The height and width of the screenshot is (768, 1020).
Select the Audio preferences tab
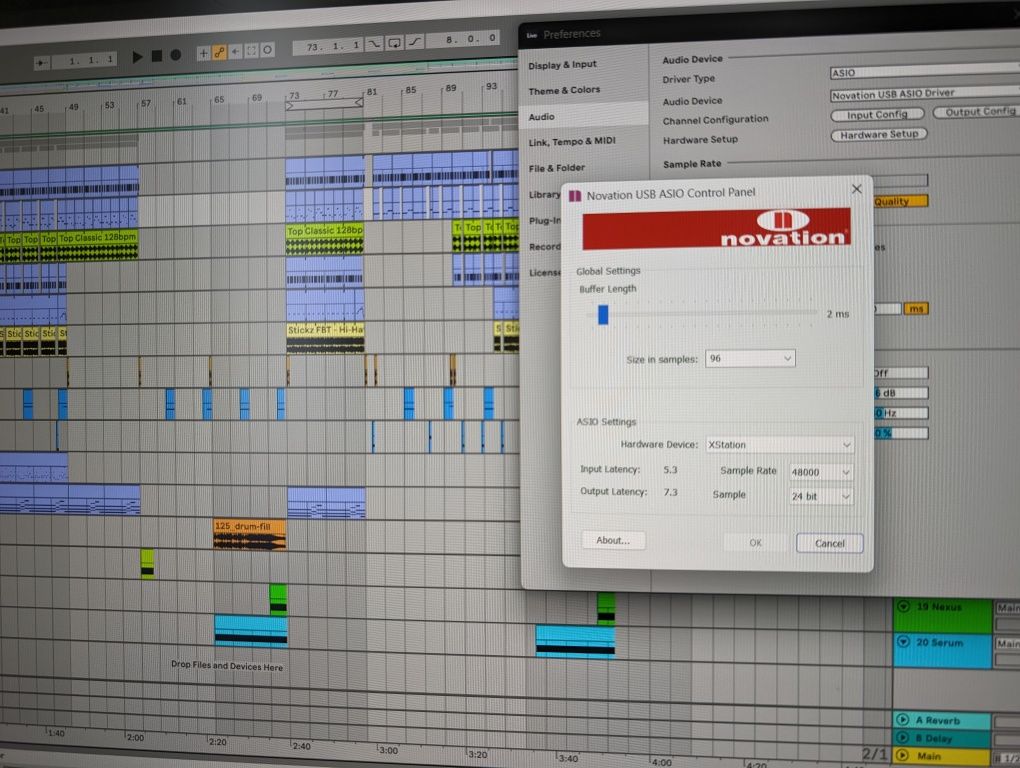541,116
